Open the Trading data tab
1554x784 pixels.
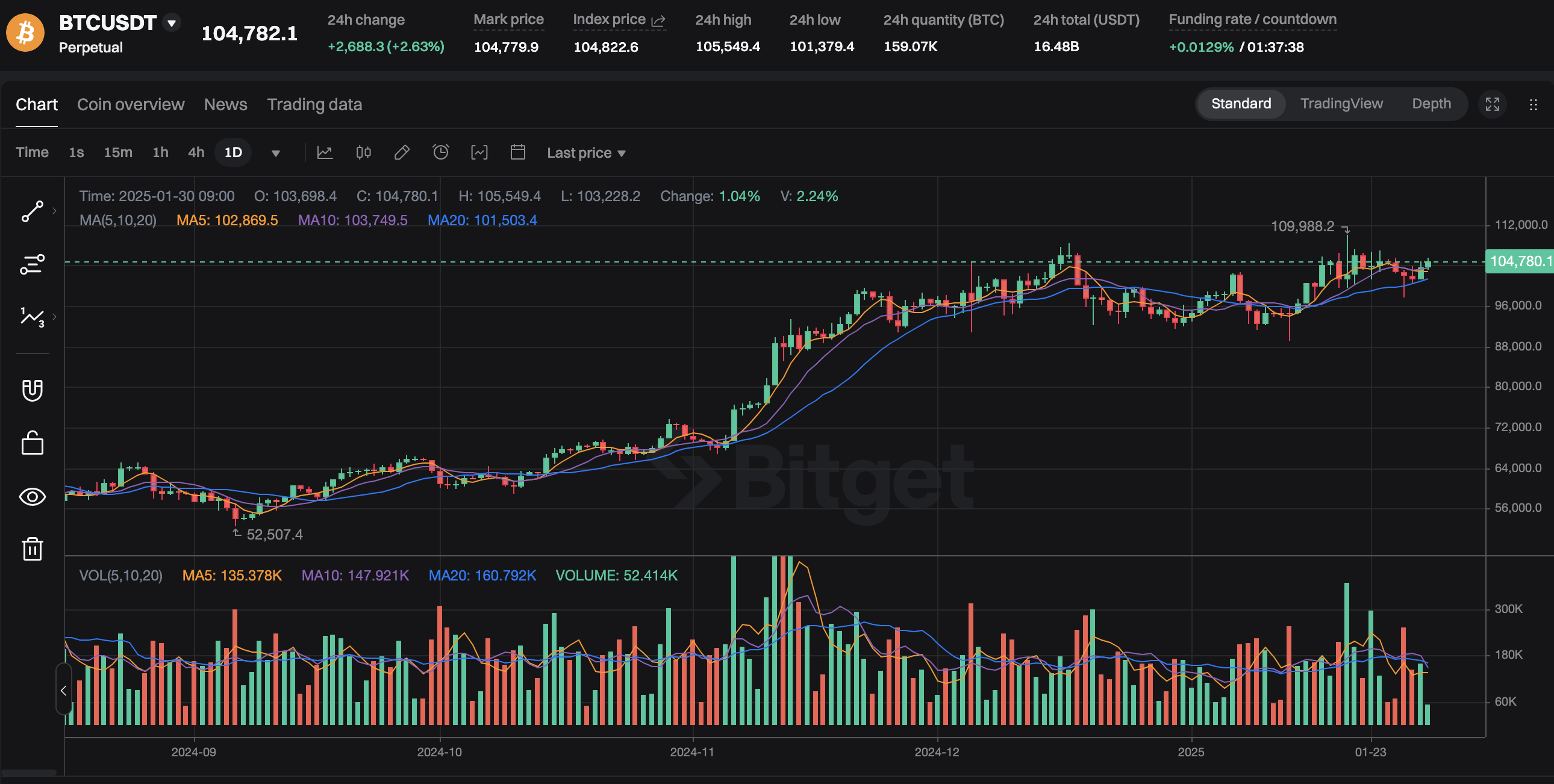314,104
